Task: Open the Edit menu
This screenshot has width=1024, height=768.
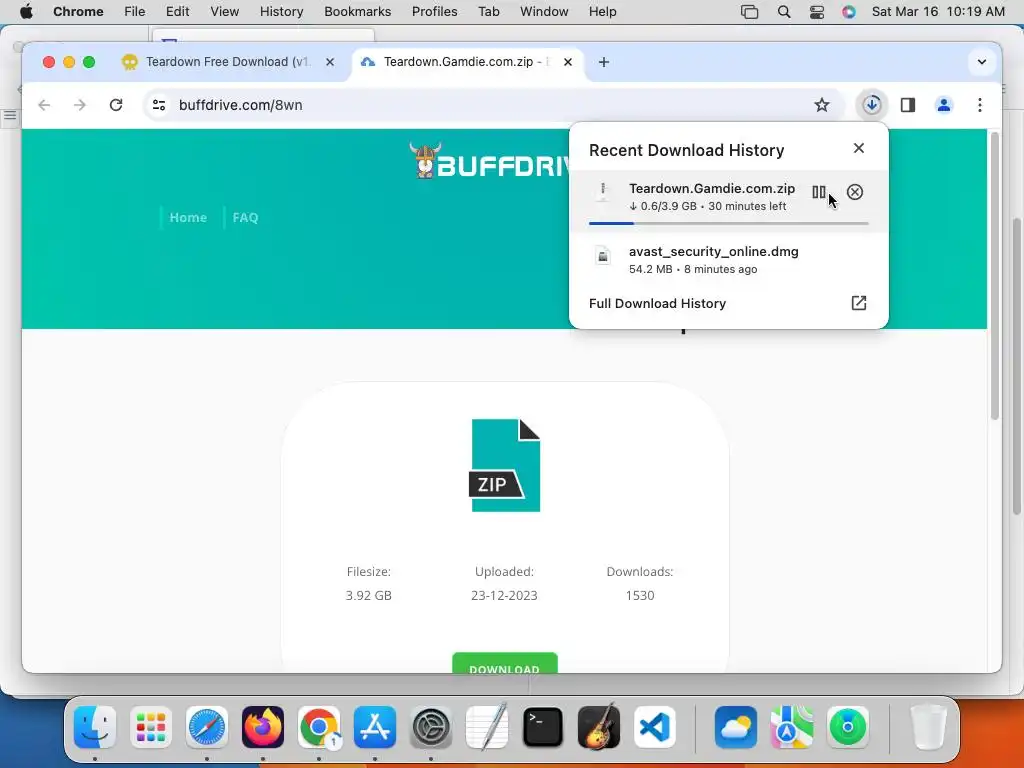Action: coord(177,12)
